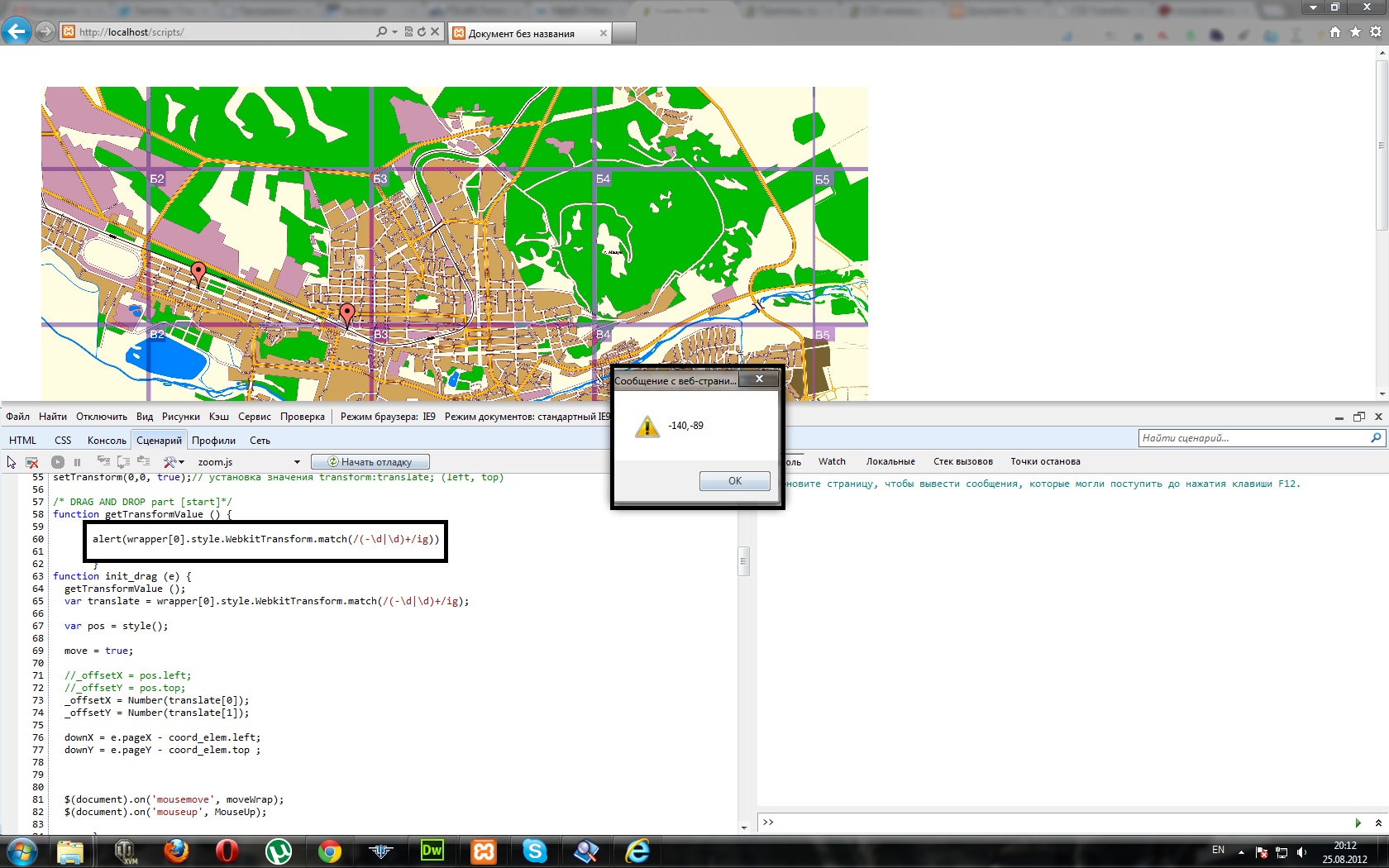Open the Отключить menu
The height and width of the screenshot is (868, 1389).
point(102,417)
